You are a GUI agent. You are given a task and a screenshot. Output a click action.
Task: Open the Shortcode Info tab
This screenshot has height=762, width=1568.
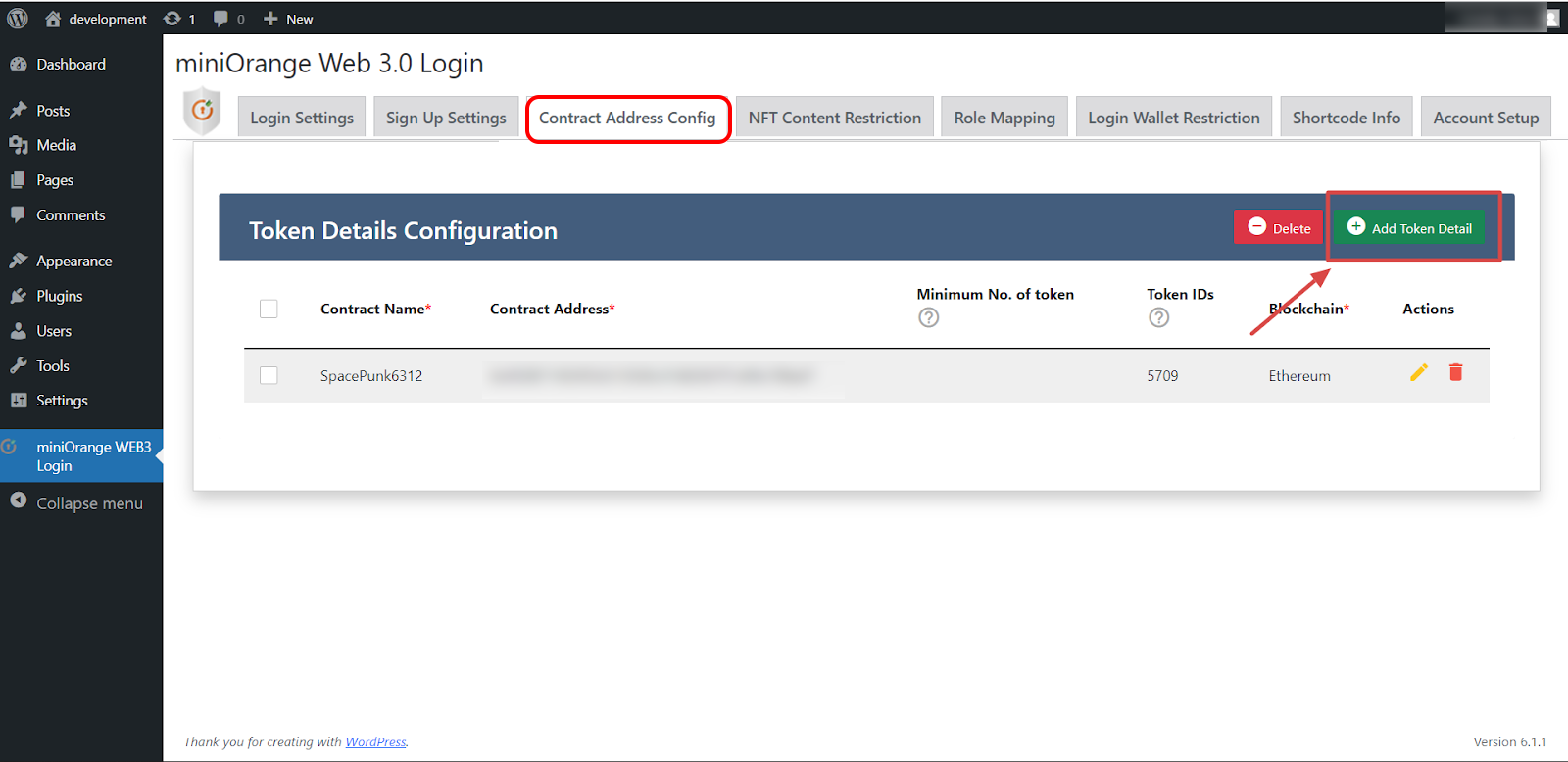point(1347,118)
